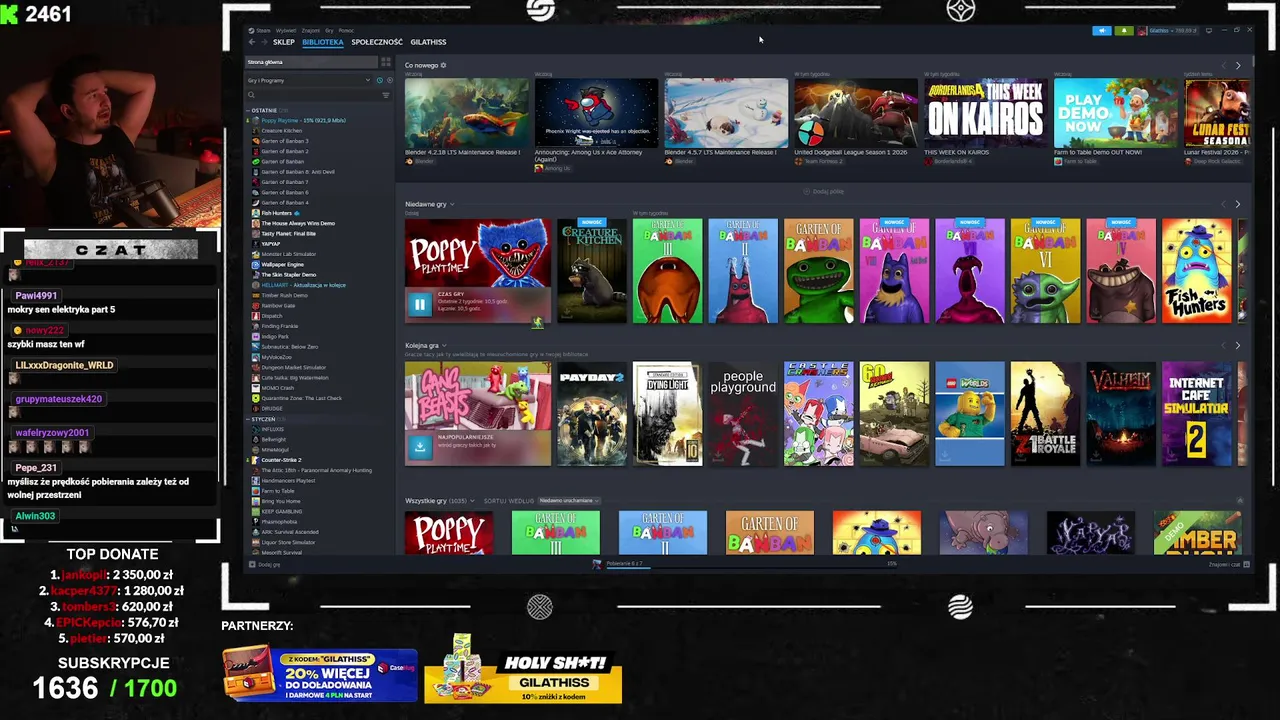This screenshot has width=1280, height=720.
Task: Click the Gang Beasts install download button
Action: click(420, 447)
